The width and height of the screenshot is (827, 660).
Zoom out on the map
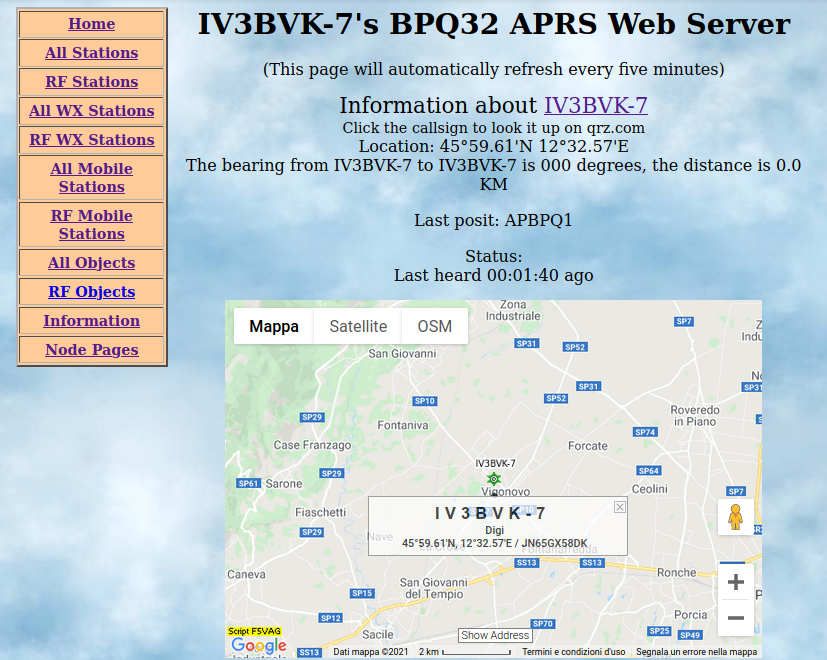point(735,618)
